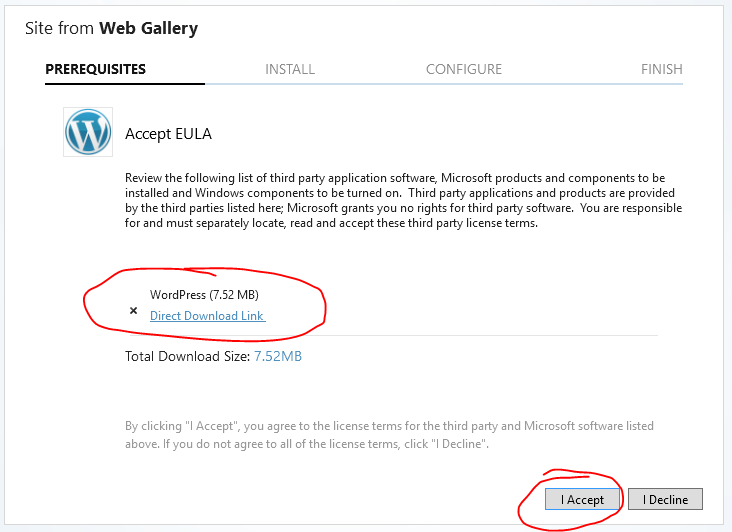732x532 pixels.
Task: Select the WordPress (7.52 MB) list entry
Action: [204, 295]
